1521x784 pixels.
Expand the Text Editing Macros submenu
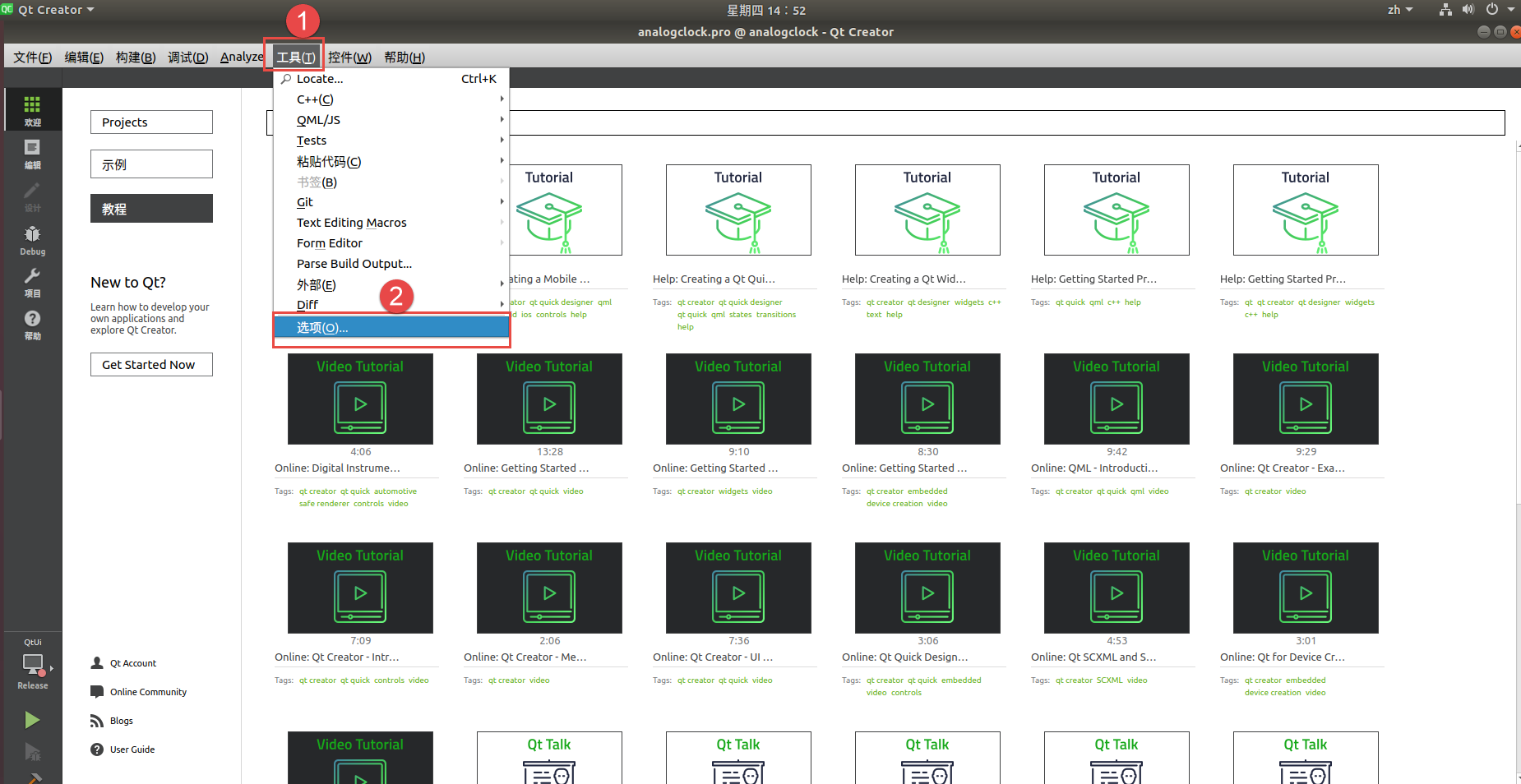tap(391, 223)
